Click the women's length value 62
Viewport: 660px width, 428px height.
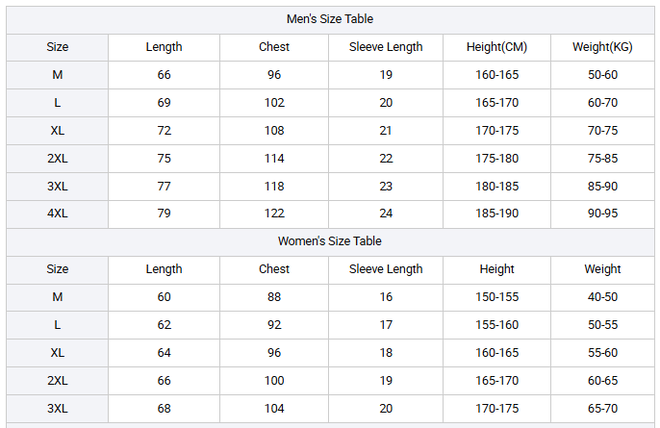(x=164, y=325)
